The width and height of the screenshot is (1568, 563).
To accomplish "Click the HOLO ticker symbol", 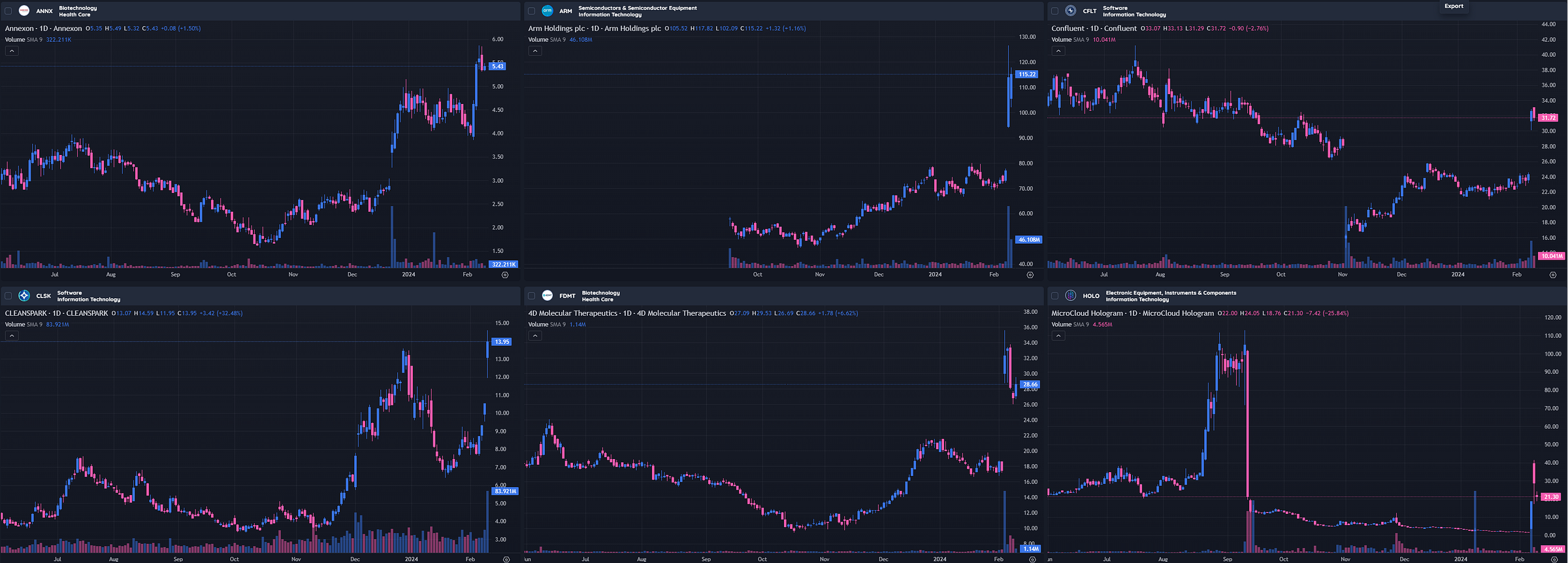I will (x=1091, y=296).
